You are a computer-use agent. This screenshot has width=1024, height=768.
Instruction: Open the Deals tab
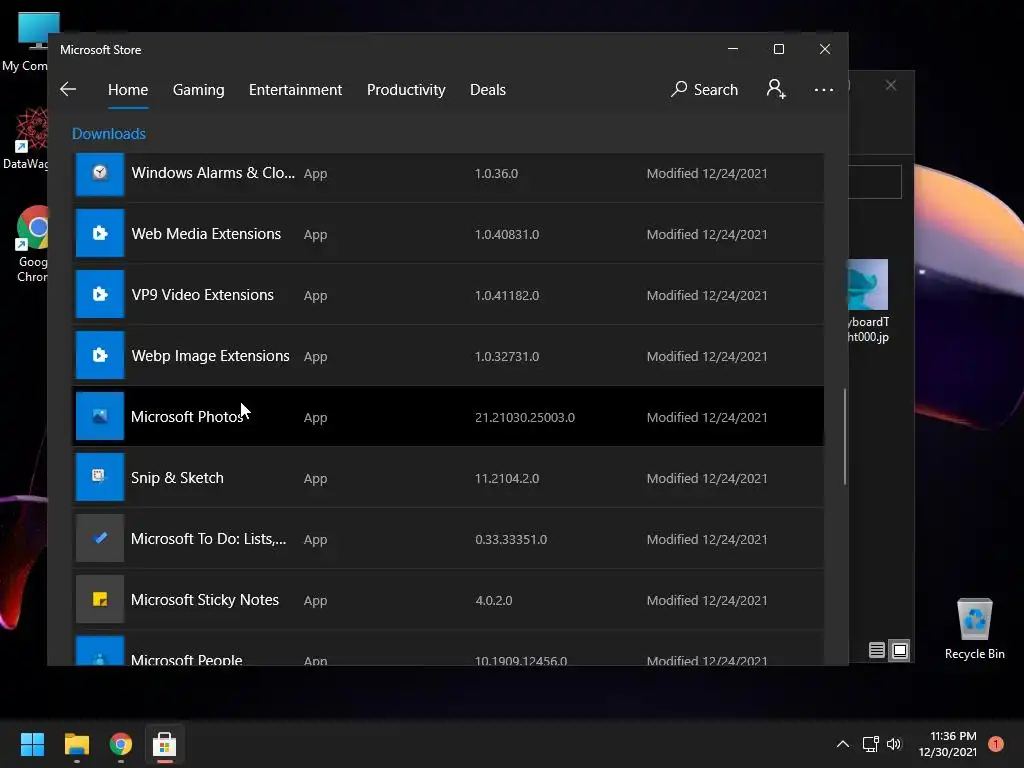coord(488,89)
